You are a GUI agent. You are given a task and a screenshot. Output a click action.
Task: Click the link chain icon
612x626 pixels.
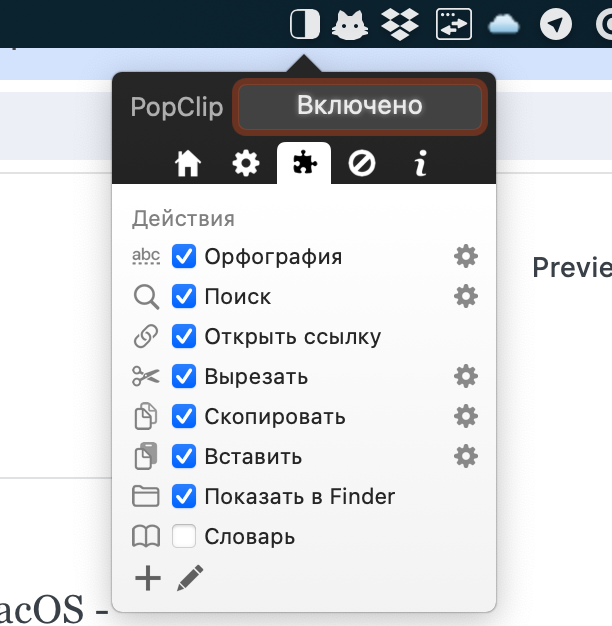click(146, 336)
